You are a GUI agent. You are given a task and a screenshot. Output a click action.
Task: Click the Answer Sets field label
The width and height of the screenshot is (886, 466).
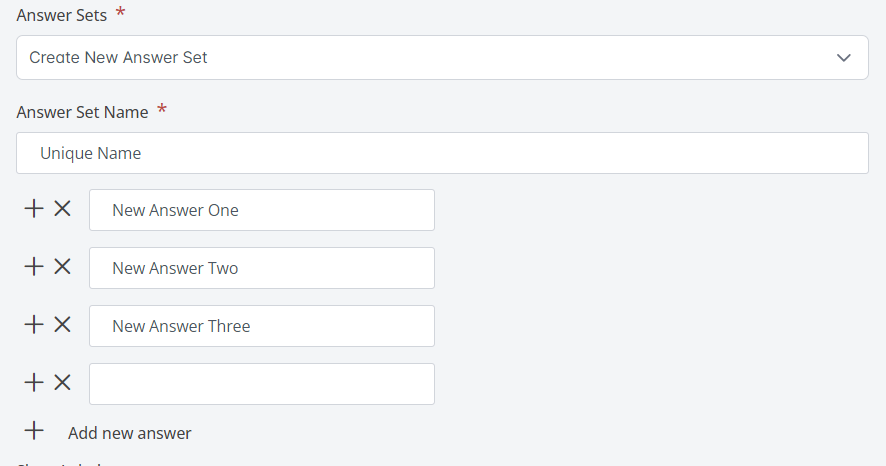coord(62,14)
